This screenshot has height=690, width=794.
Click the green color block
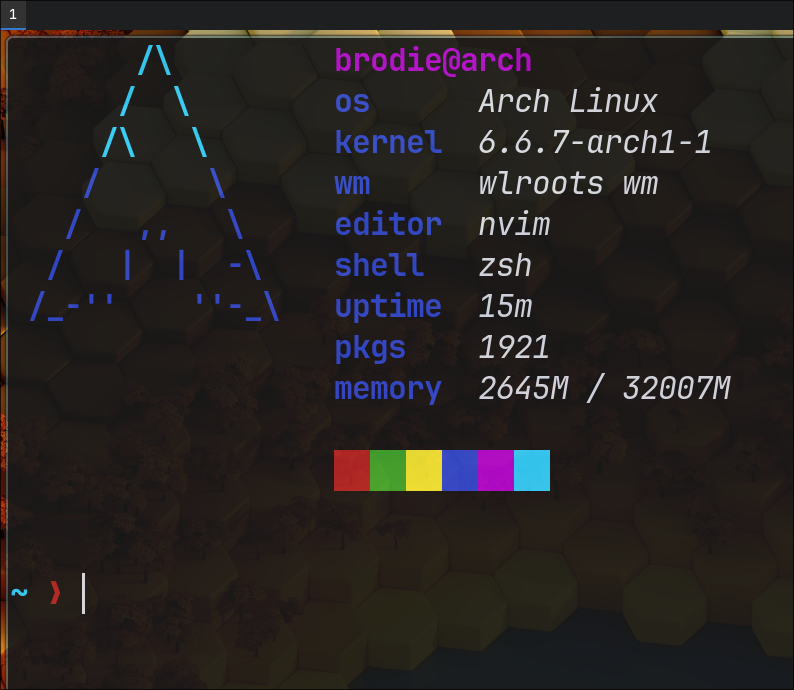tap(388, 470)
